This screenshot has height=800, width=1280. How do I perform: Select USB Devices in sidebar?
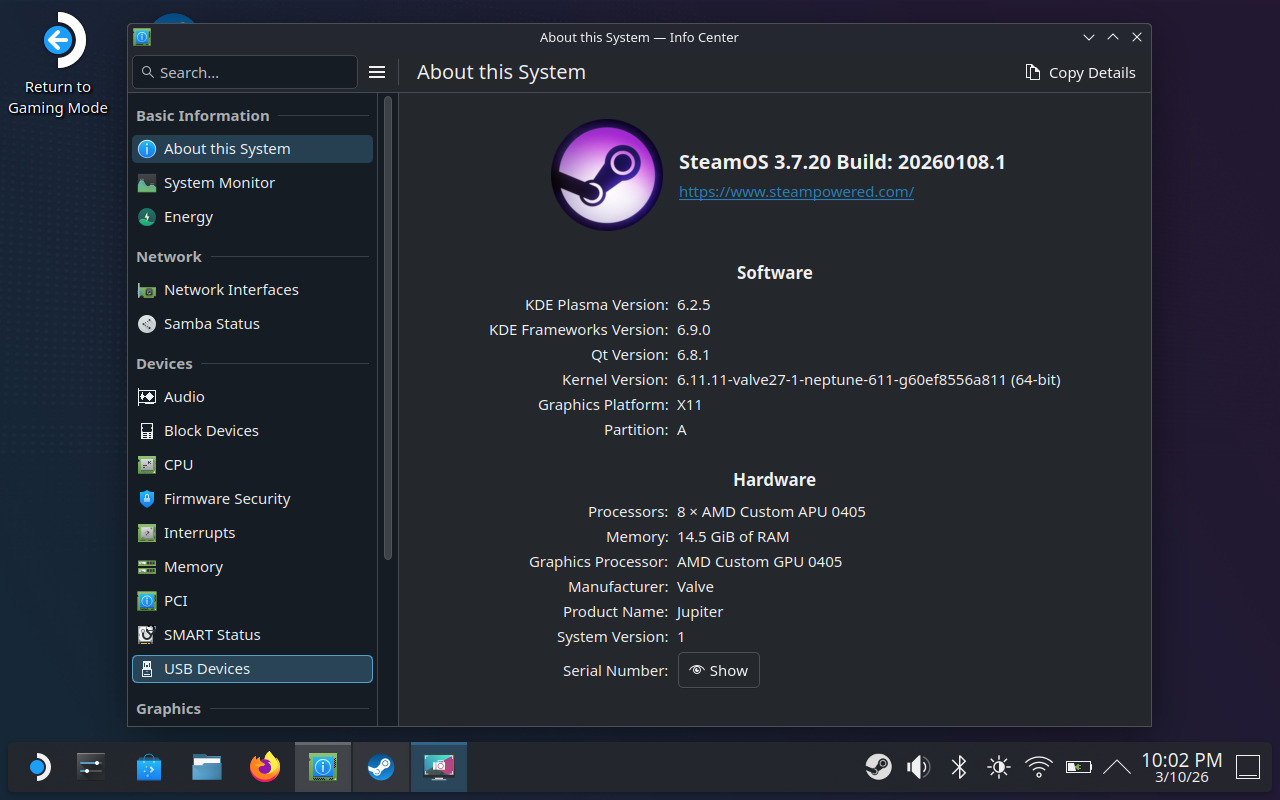252,669
